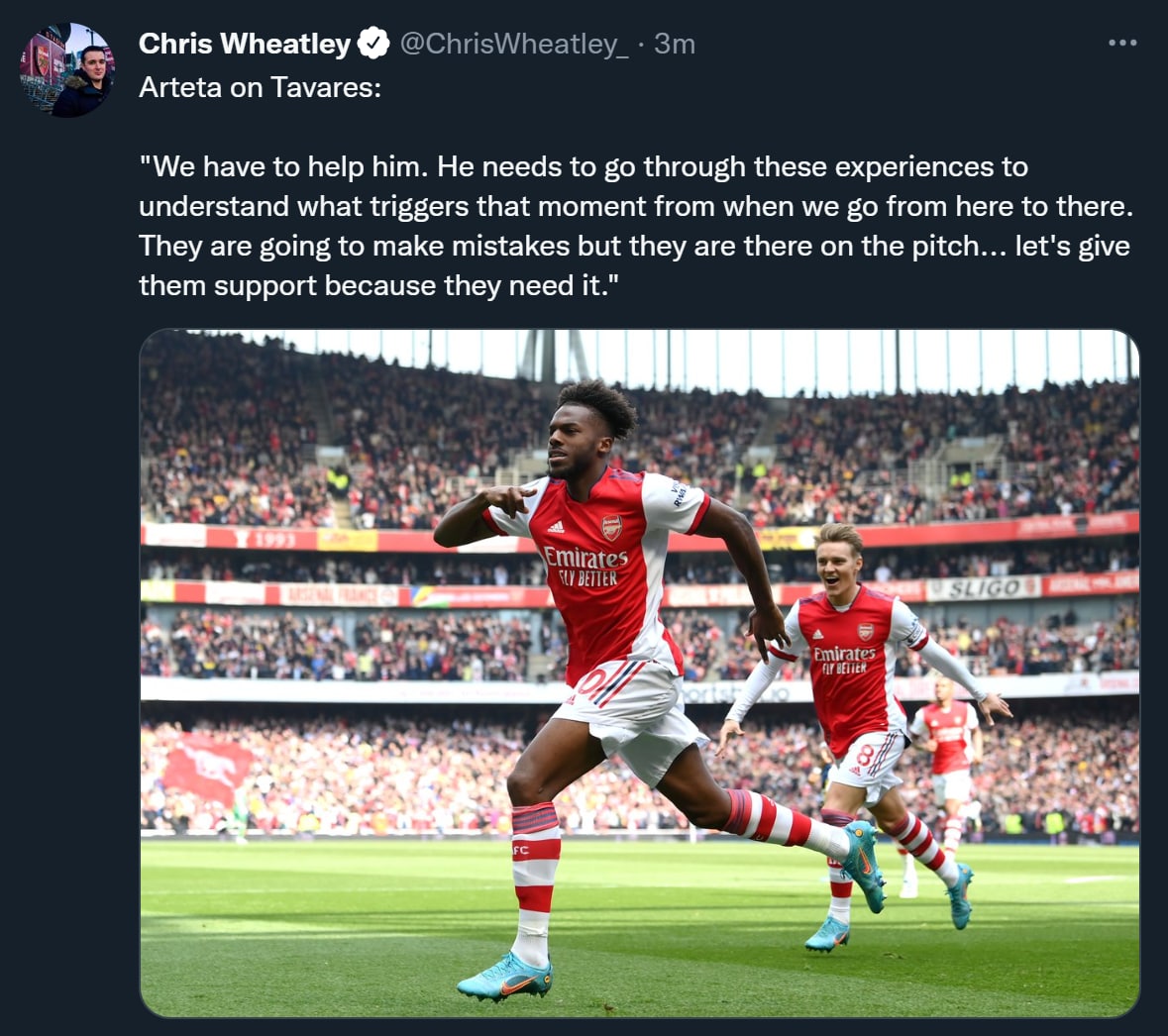Viewport: 1168px width, 1036px height.
Task: Click the verified badge beside Chris Wheatley
Action: point(372,44)
